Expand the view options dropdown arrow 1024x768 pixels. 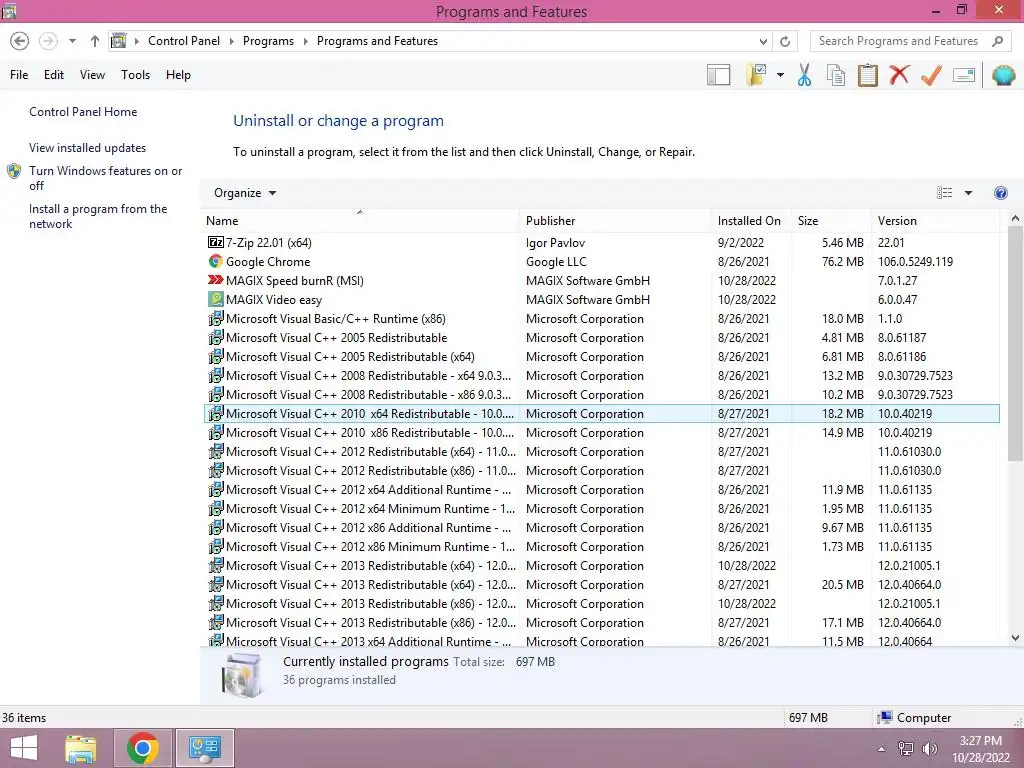968,193
